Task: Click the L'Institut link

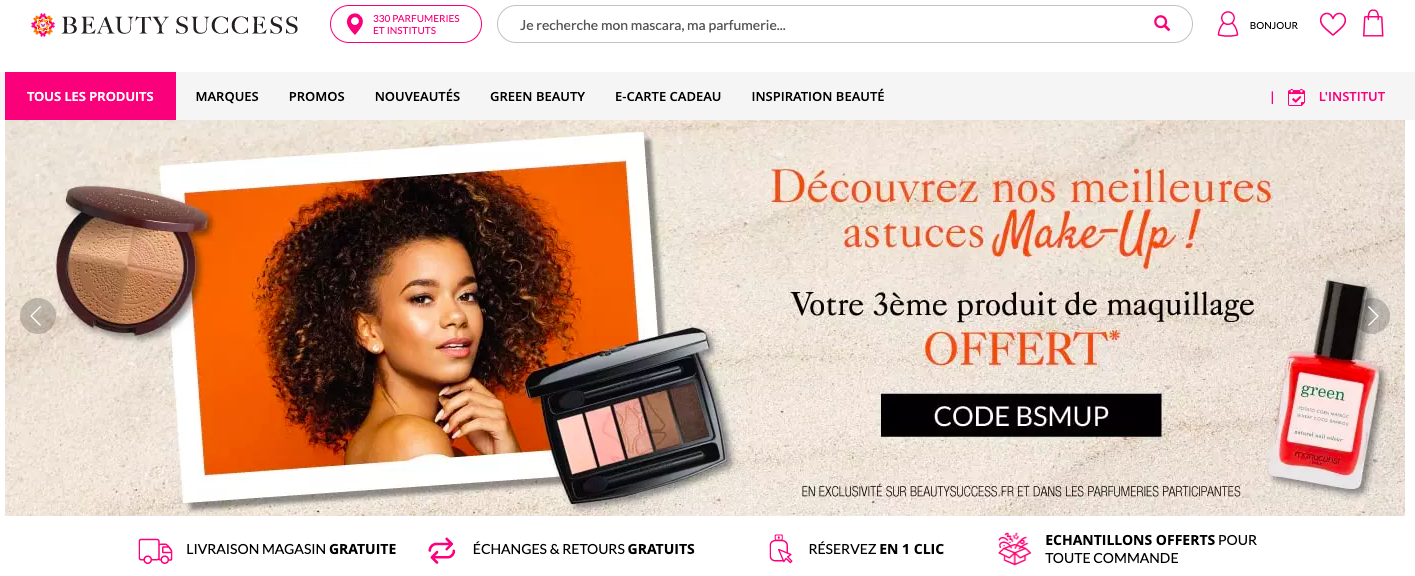Action: click(x=1352, y=97)
